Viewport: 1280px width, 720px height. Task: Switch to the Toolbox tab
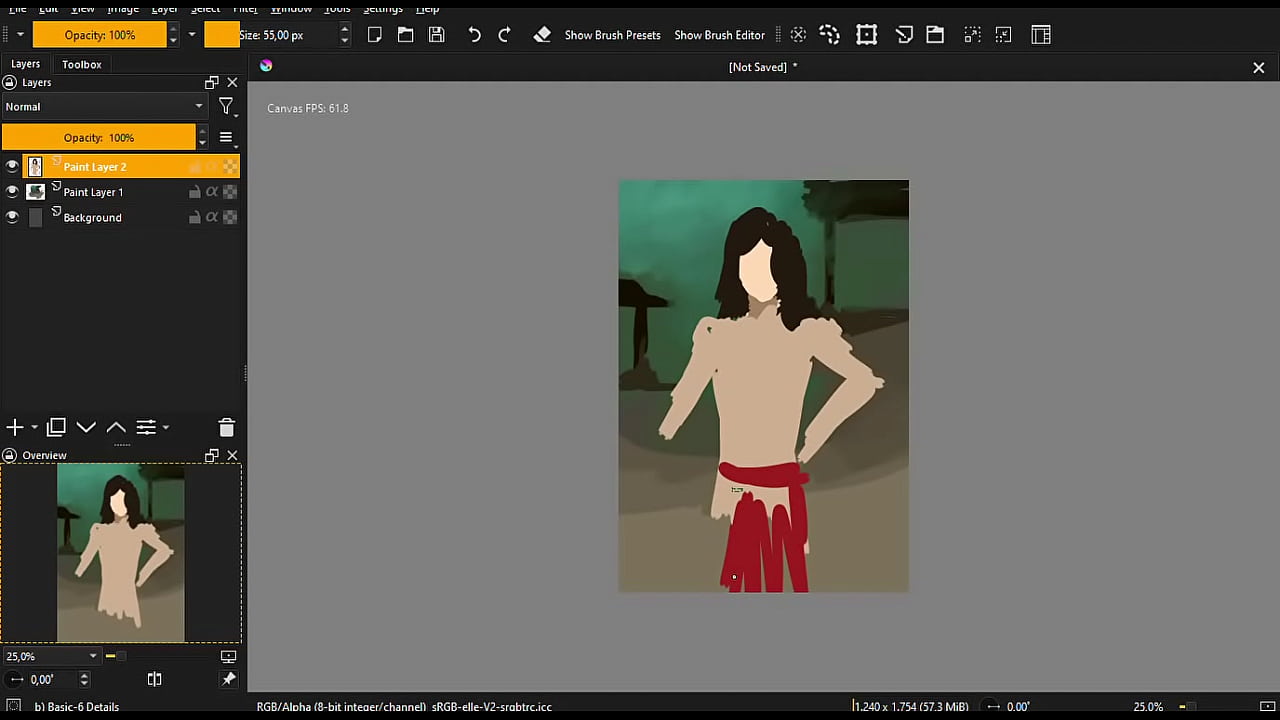pos(81,64)
